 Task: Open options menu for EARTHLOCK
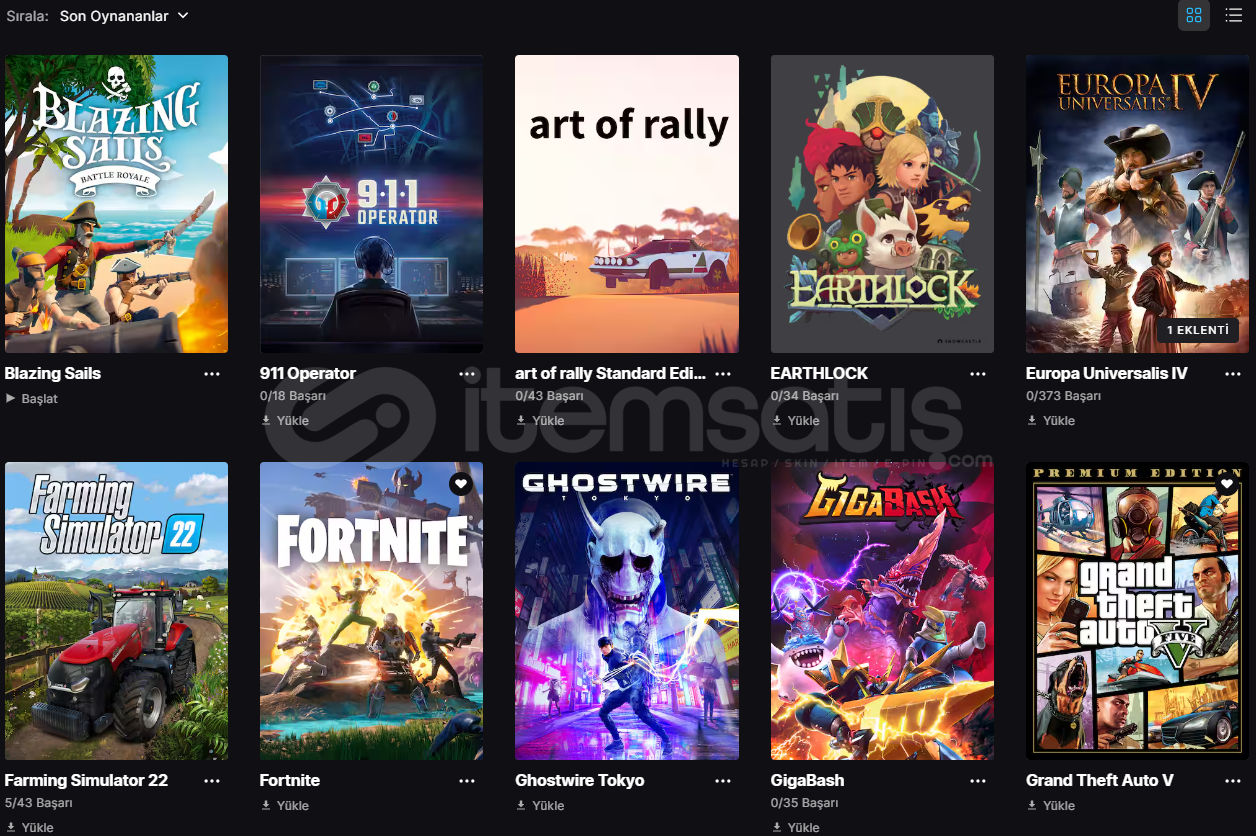point(978,373)
